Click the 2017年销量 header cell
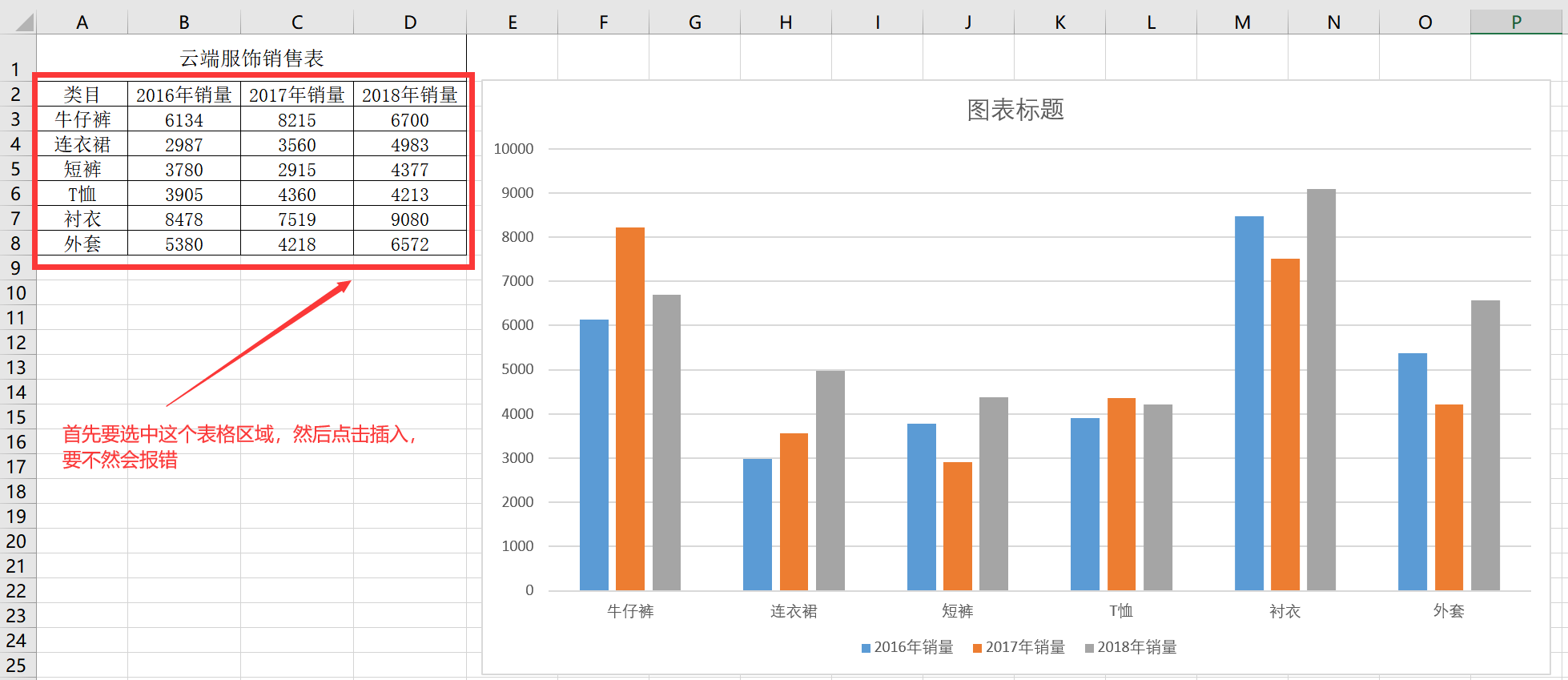The height and width of the screenshot is (680, 1568). click(297, 95)
